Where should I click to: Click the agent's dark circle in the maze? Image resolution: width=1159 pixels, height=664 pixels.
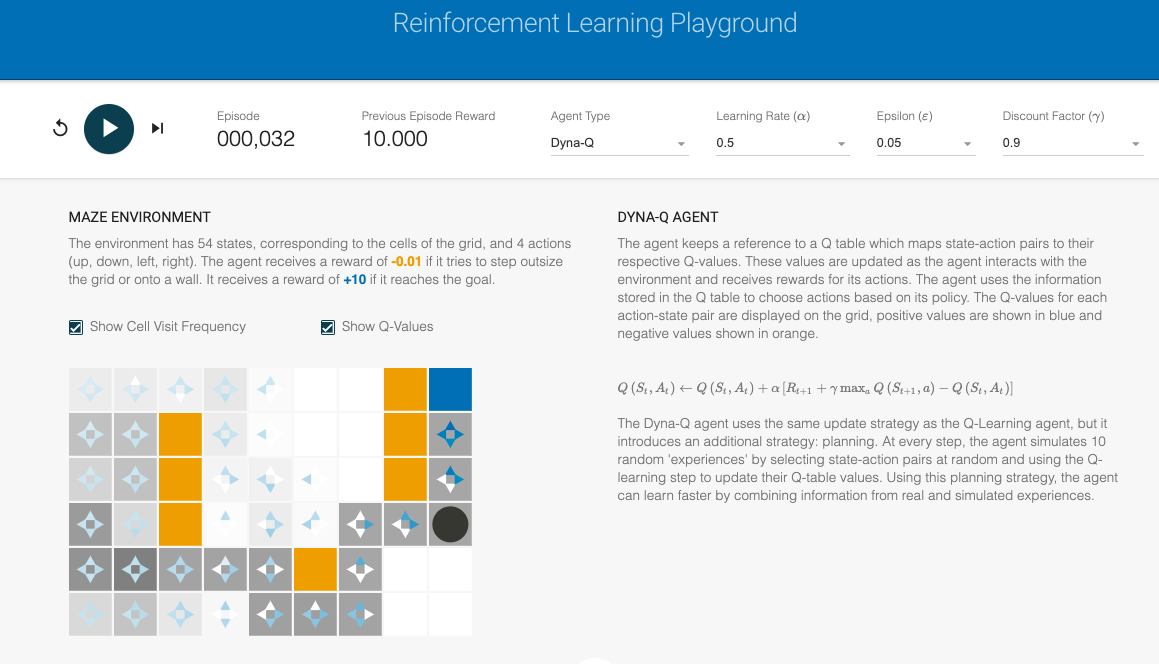point(450,523)
